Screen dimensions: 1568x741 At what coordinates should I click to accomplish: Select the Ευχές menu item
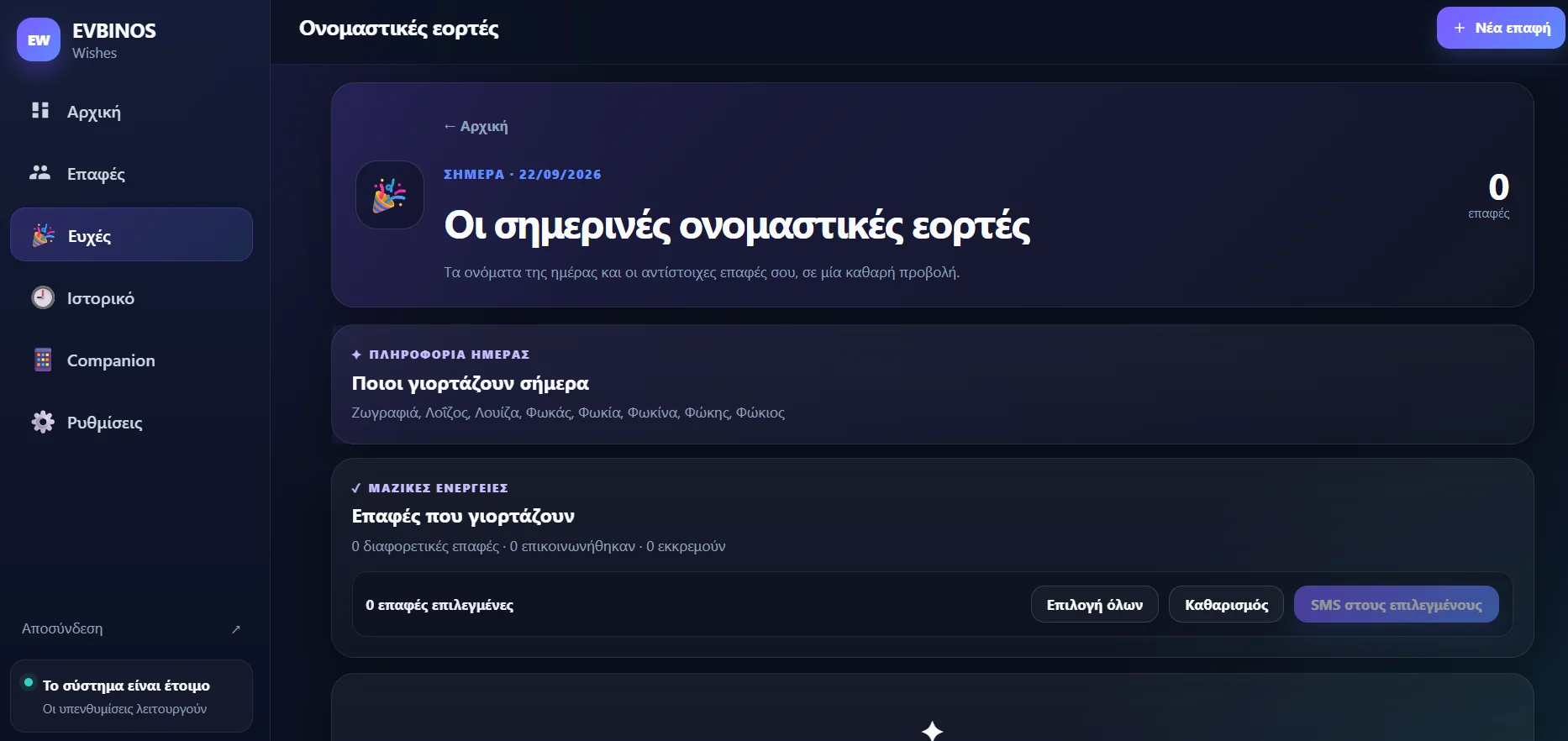tap(131, 234)
